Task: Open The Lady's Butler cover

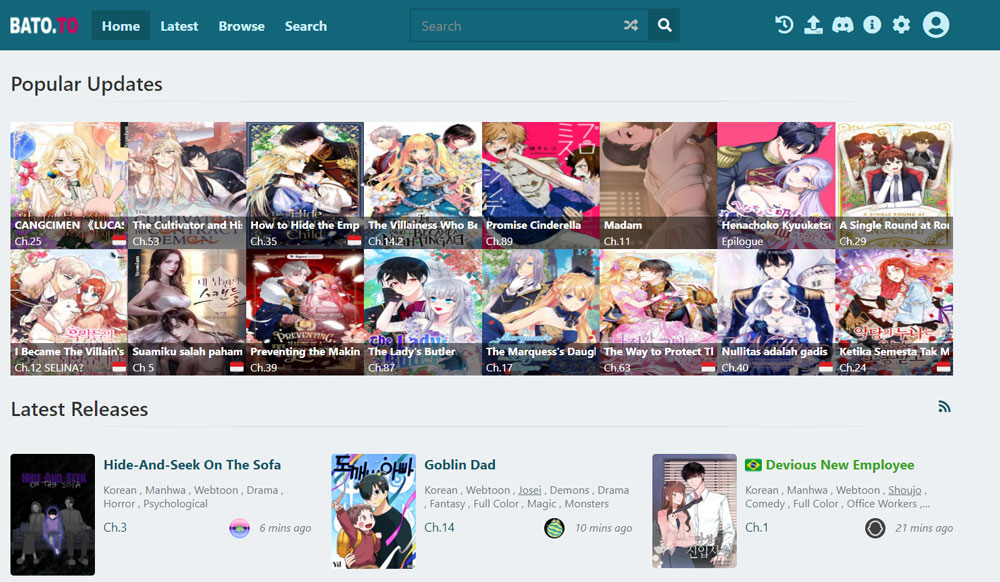Action: click(423, 312)
